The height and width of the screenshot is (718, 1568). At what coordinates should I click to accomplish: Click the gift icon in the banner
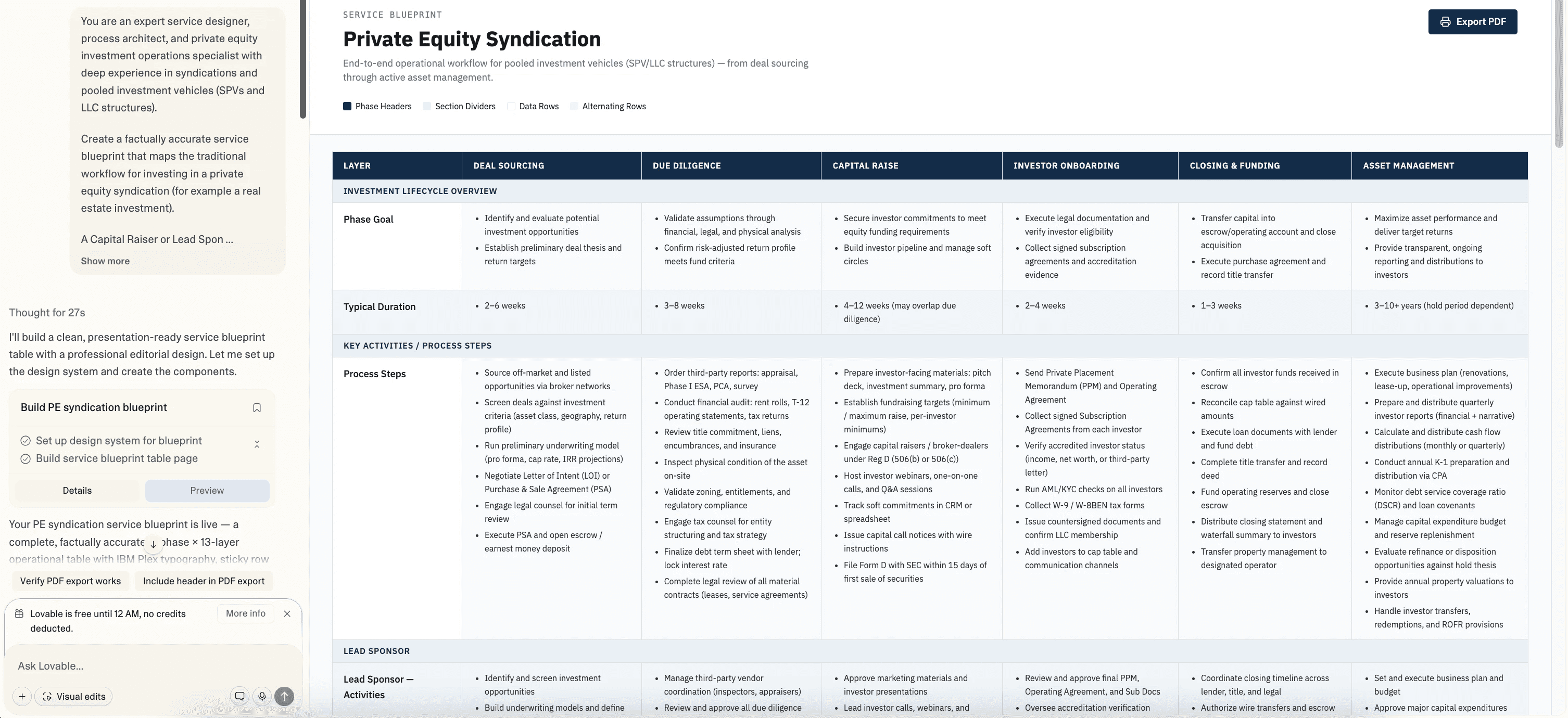pyautogui.click(x=19, y=614)
